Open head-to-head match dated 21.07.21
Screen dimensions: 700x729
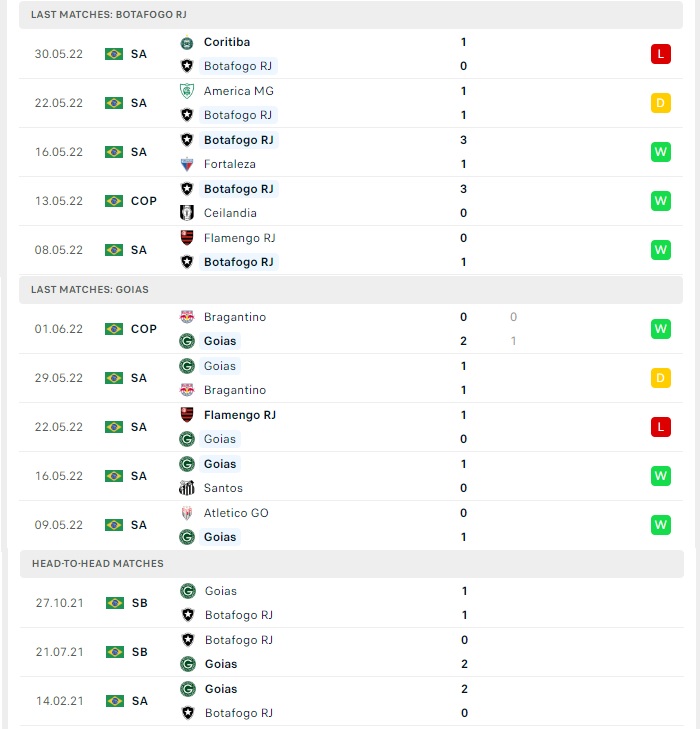[352, 652]
